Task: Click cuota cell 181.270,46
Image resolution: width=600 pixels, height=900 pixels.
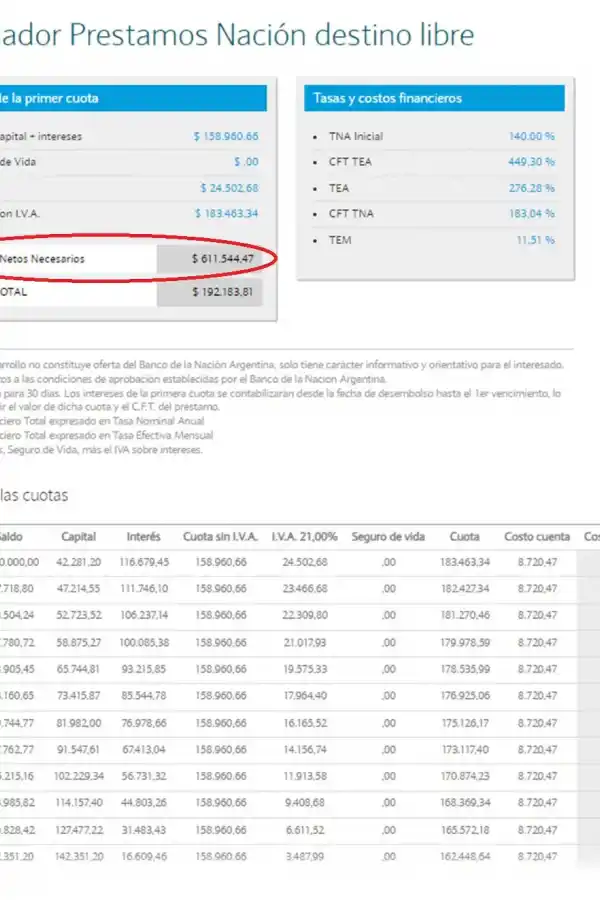Action: [x=465, y=615]
